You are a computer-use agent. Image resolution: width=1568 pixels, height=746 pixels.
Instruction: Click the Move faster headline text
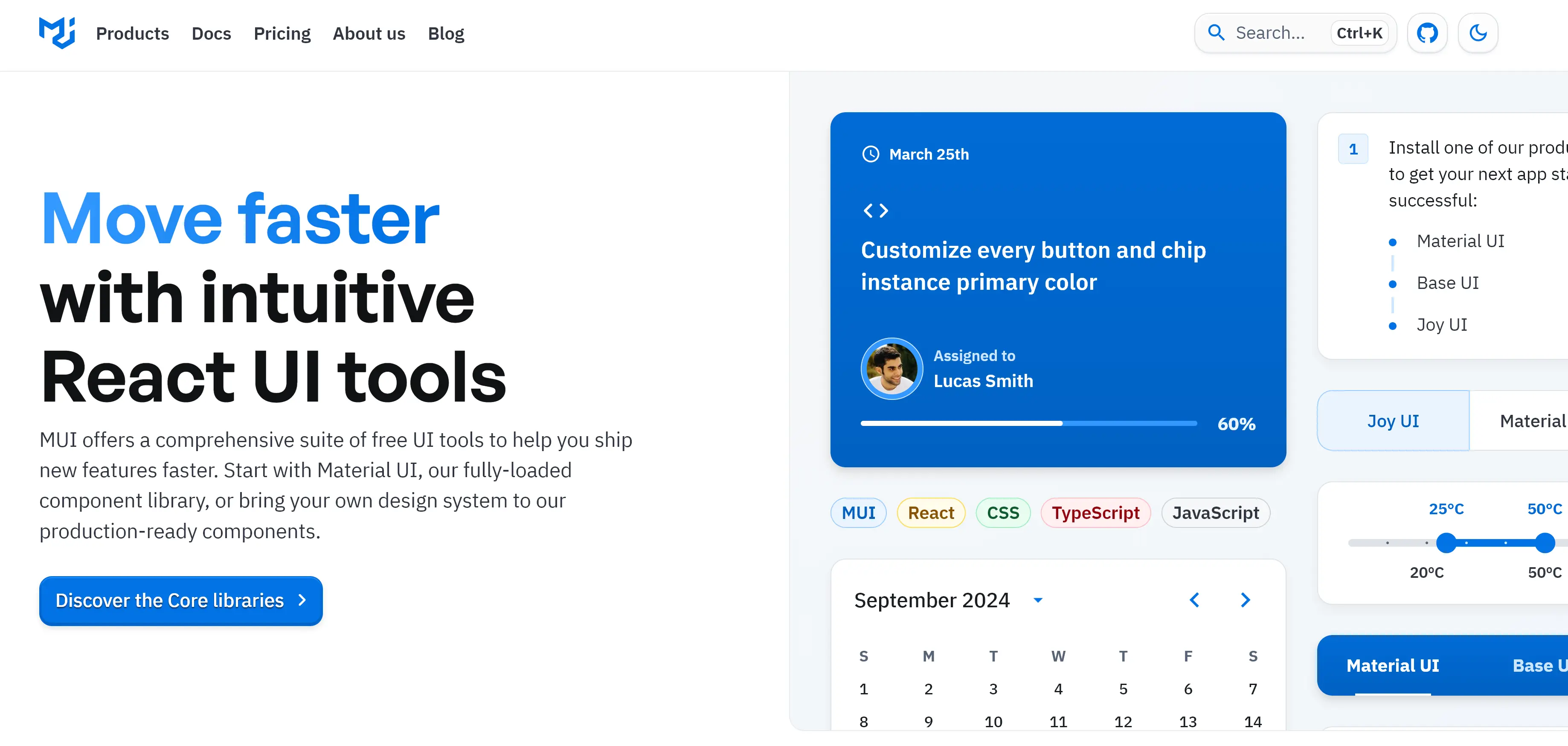(240, 219)
